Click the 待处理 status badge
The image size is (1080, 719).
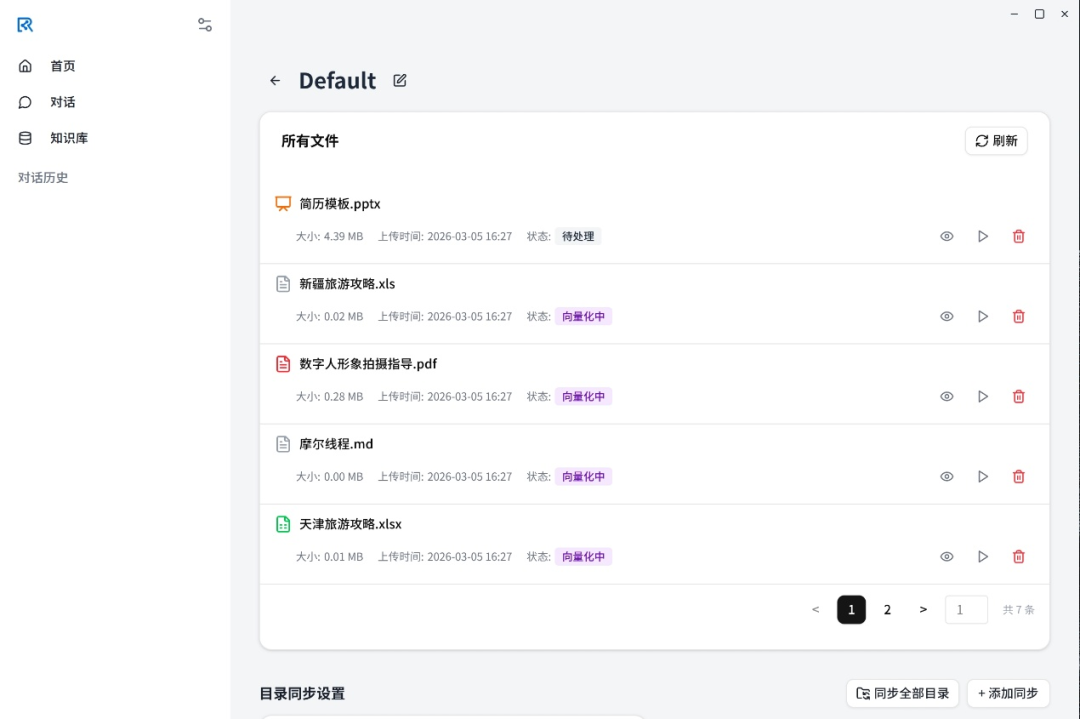click(x=578, y=236)
